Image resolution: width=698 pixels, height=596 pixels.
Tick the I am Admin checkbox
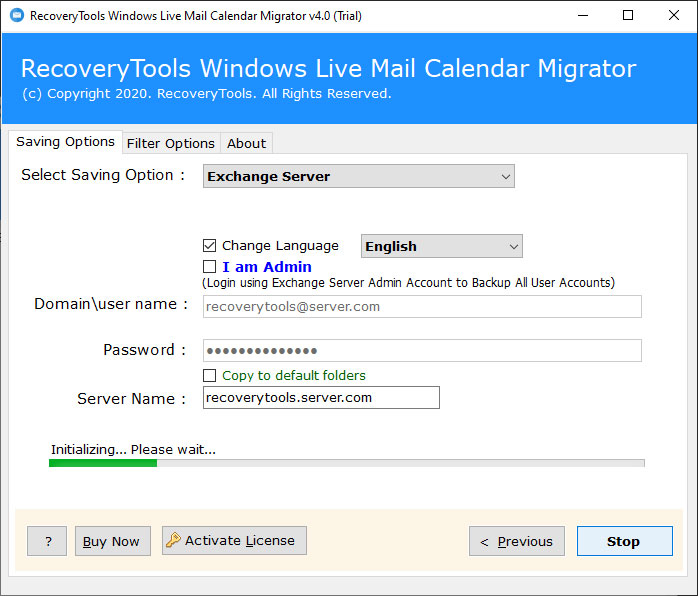coord(209,267)
